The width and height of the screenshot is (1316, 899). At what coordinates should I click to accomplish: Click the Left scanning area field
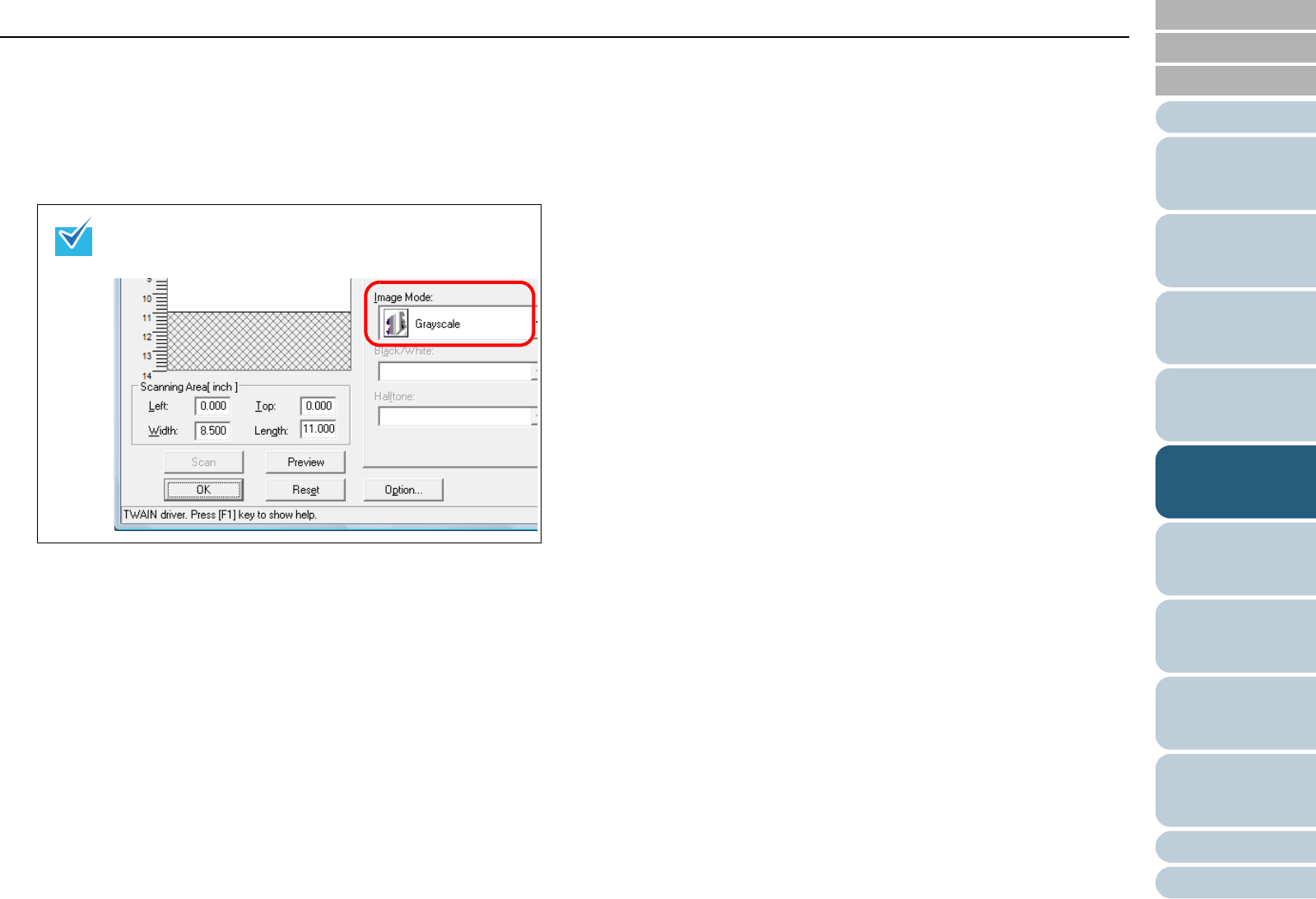(x=212, y=406)
